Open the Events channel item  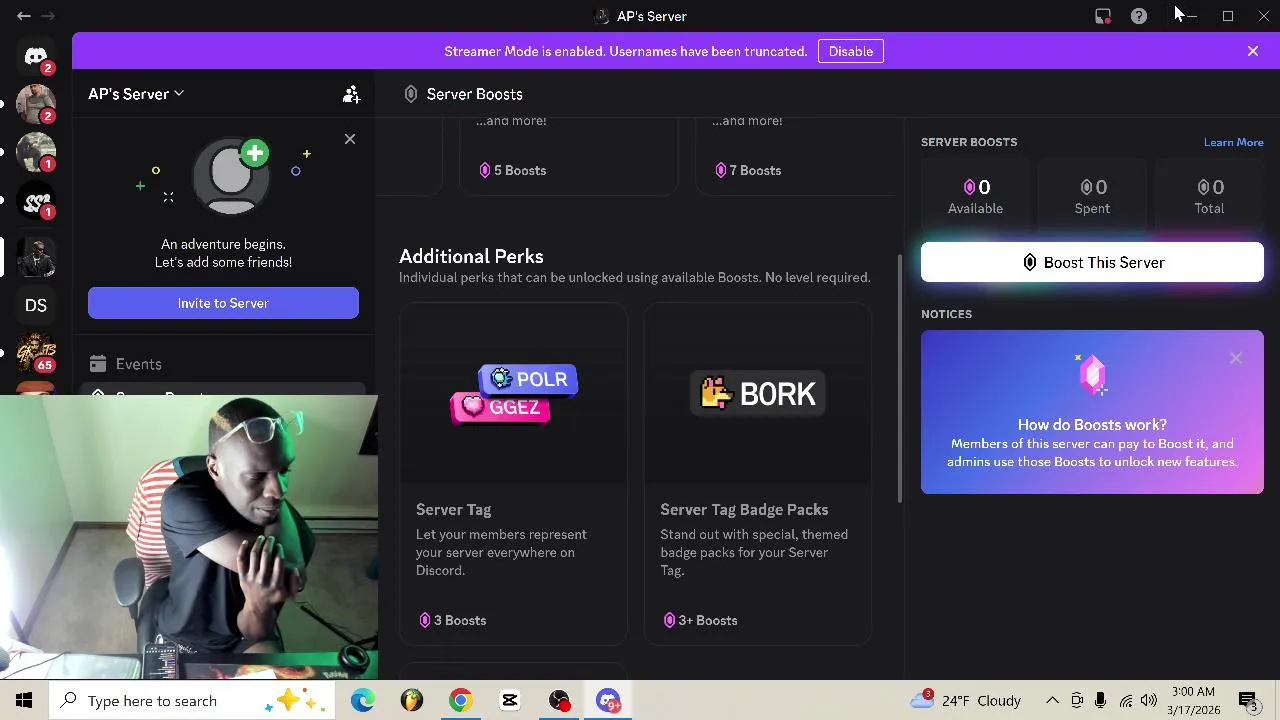223,364
